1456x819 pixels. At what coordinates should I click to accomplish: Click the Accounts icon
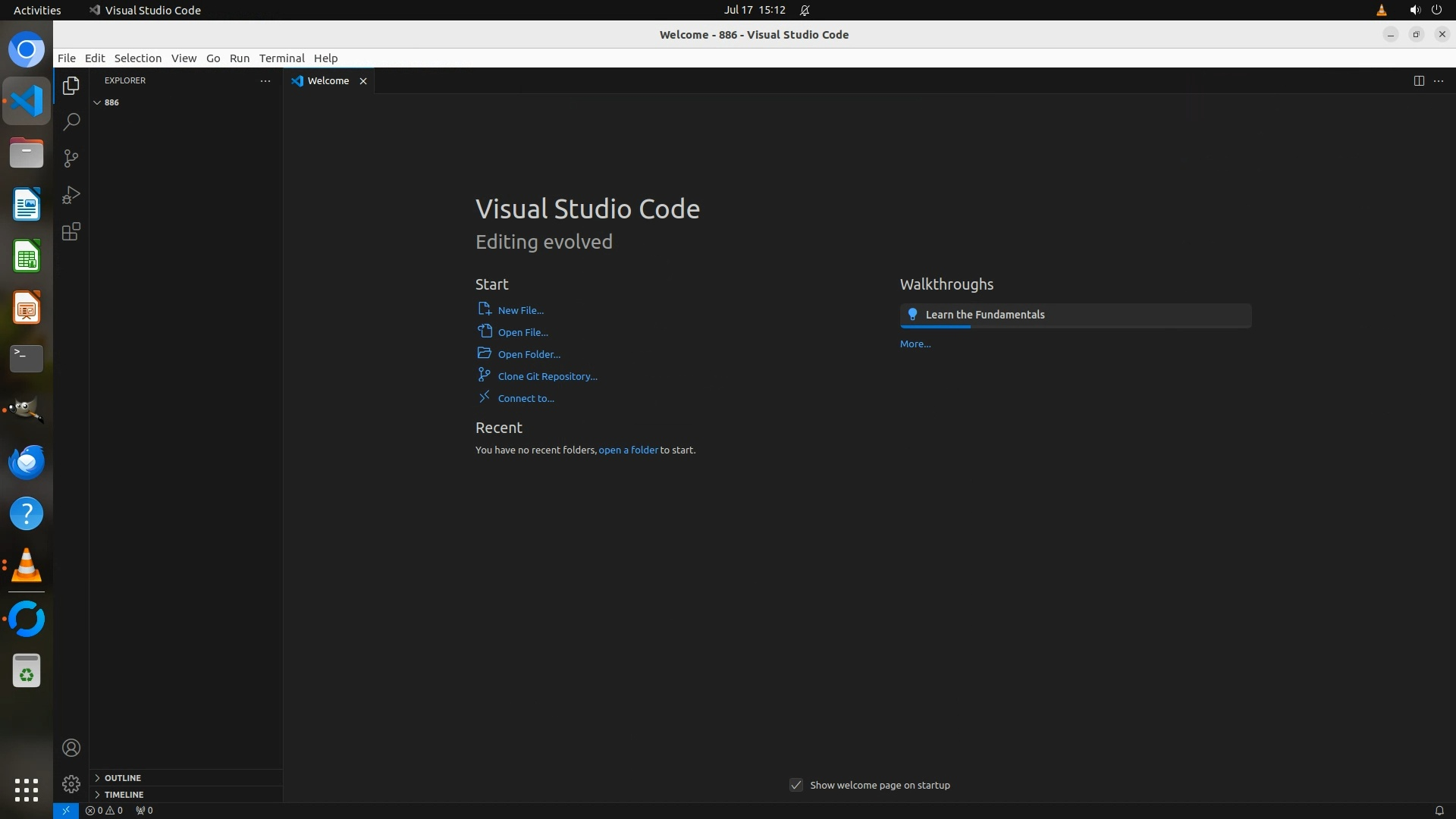[x=71, y=748]
